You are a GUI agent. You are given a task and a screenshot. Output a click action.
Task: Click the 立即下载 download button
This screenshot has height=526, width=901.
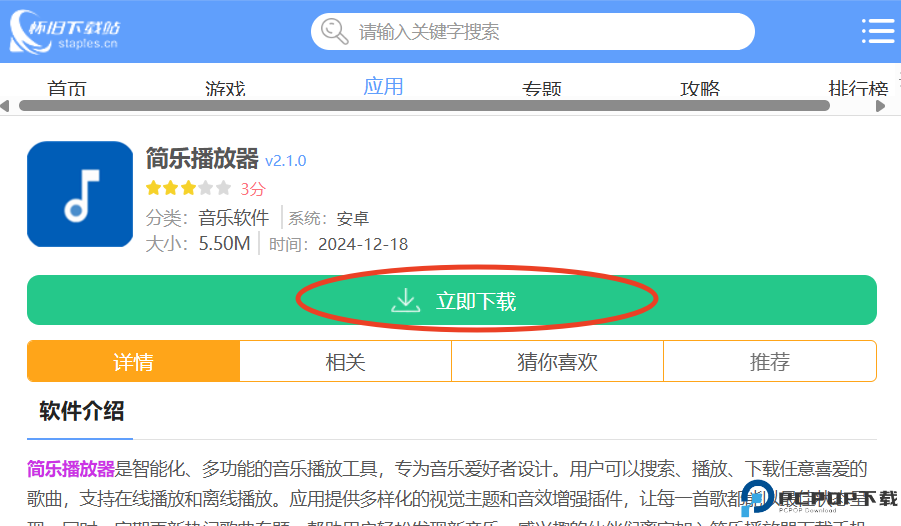point(452,300)
